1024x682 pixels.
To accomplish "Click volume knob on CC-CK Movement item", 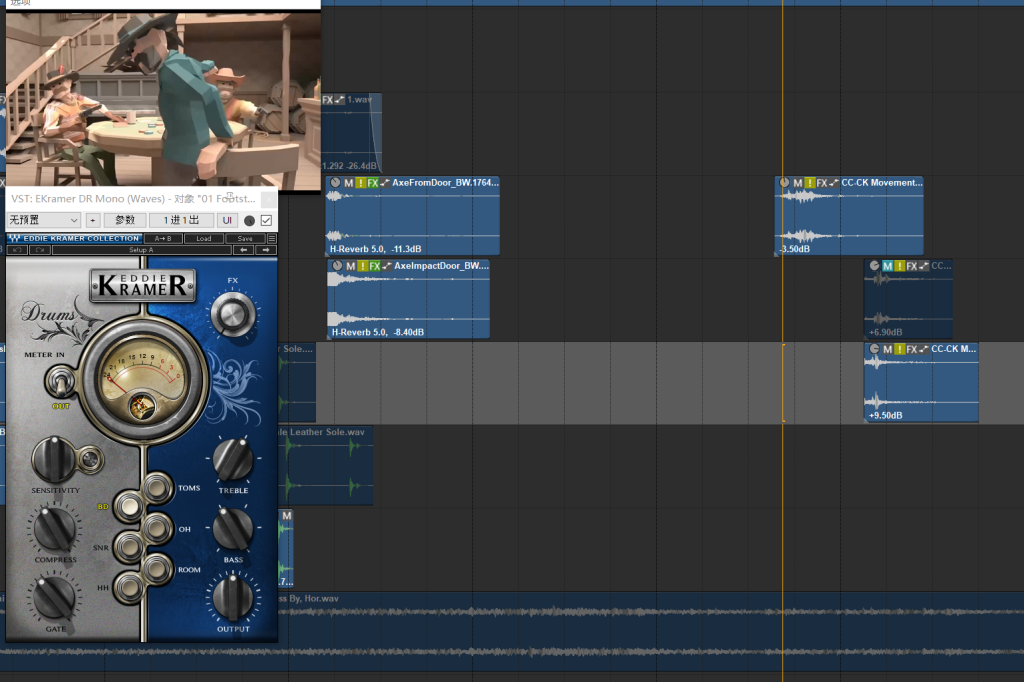I will pos(785,183).
